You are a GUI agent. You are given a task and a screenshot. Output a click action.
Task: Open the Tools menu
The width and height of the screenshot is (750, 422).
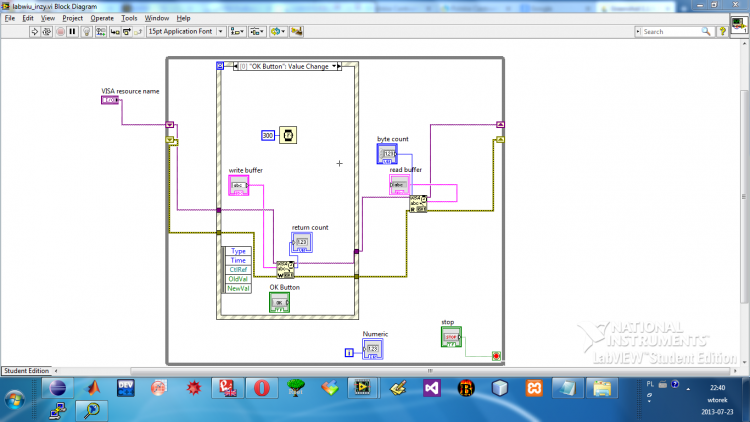[x=129, y=18]
